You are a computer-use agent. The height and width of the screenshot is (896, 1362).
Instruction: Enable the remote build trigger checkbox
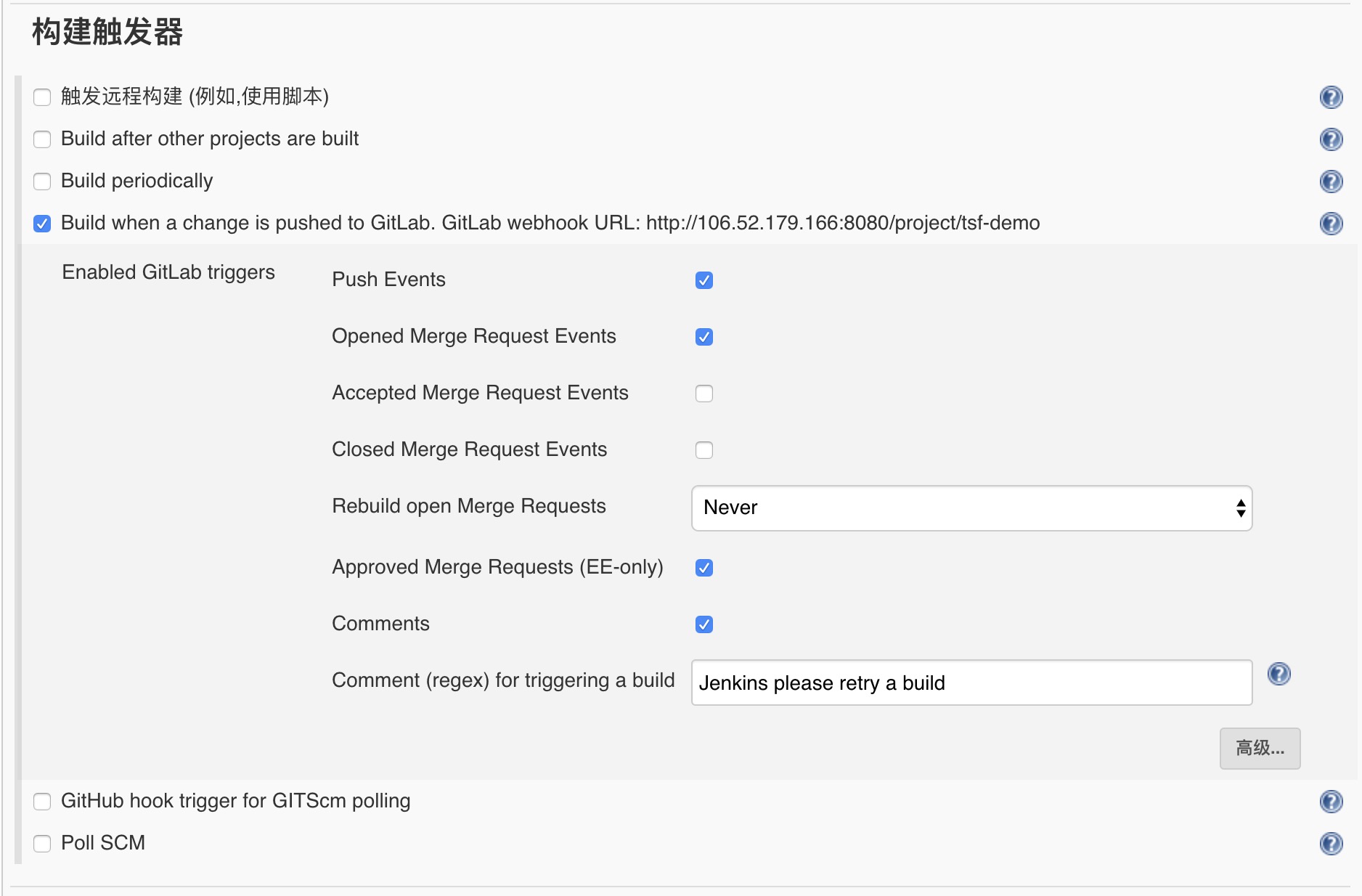pos(42,97)
